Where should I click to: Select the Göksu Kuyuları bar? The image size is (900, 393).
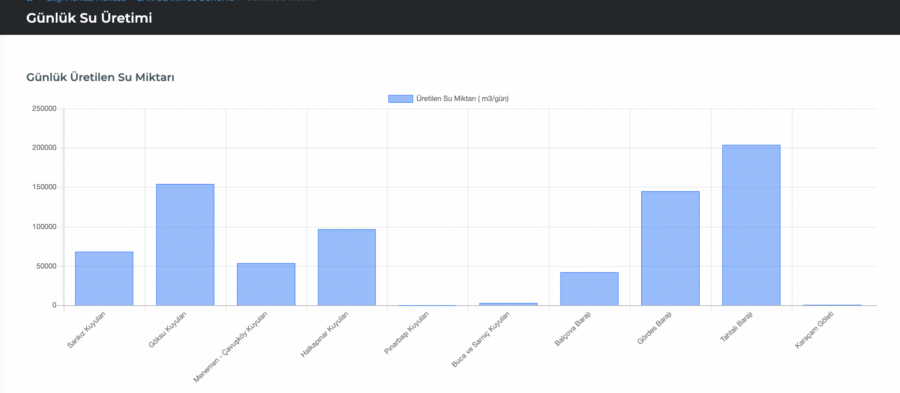185,245
